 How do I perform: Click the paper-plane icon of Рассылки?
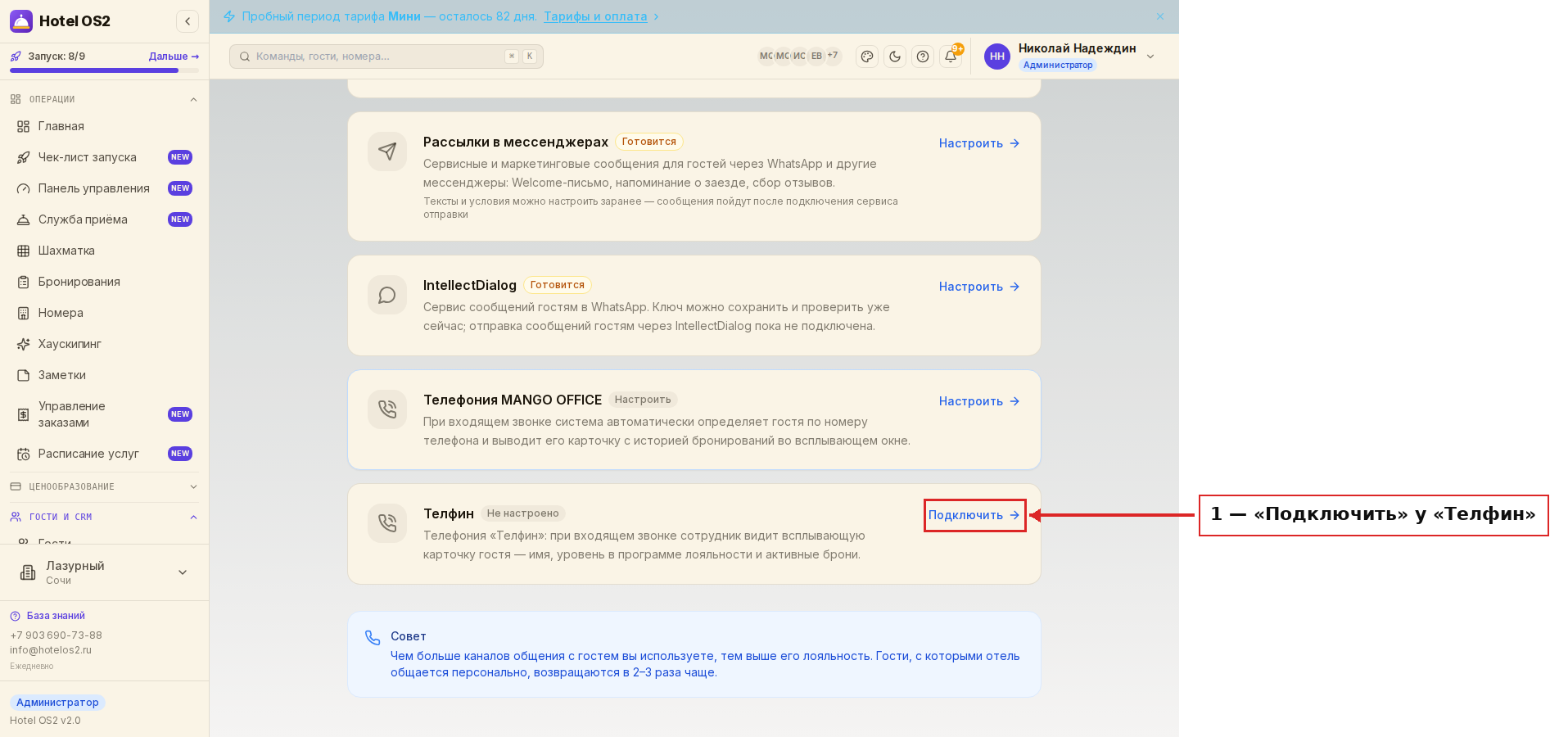click(x=387, y=151)
